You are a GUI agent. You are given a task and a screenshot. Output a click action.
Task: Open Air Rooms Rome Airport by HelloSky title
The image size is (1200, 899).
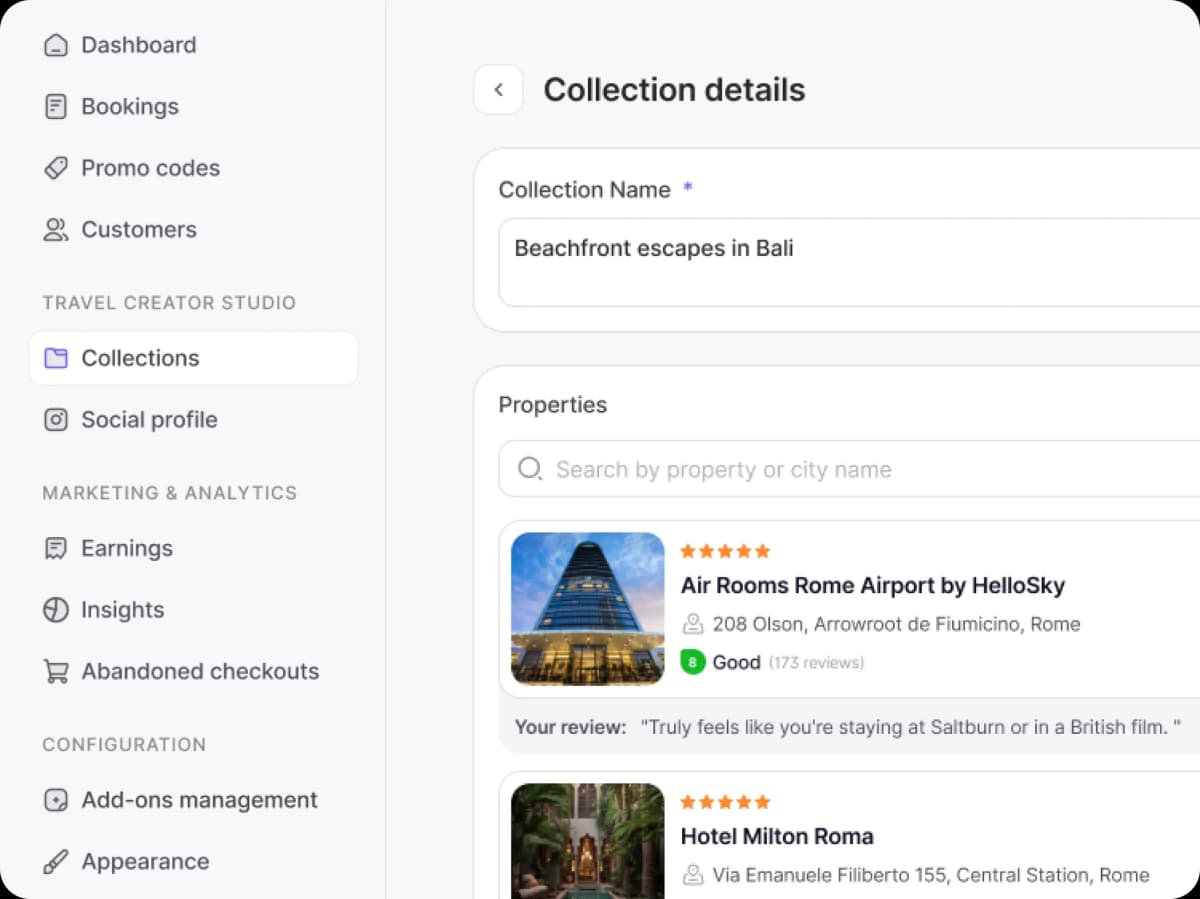pos(872,585)
